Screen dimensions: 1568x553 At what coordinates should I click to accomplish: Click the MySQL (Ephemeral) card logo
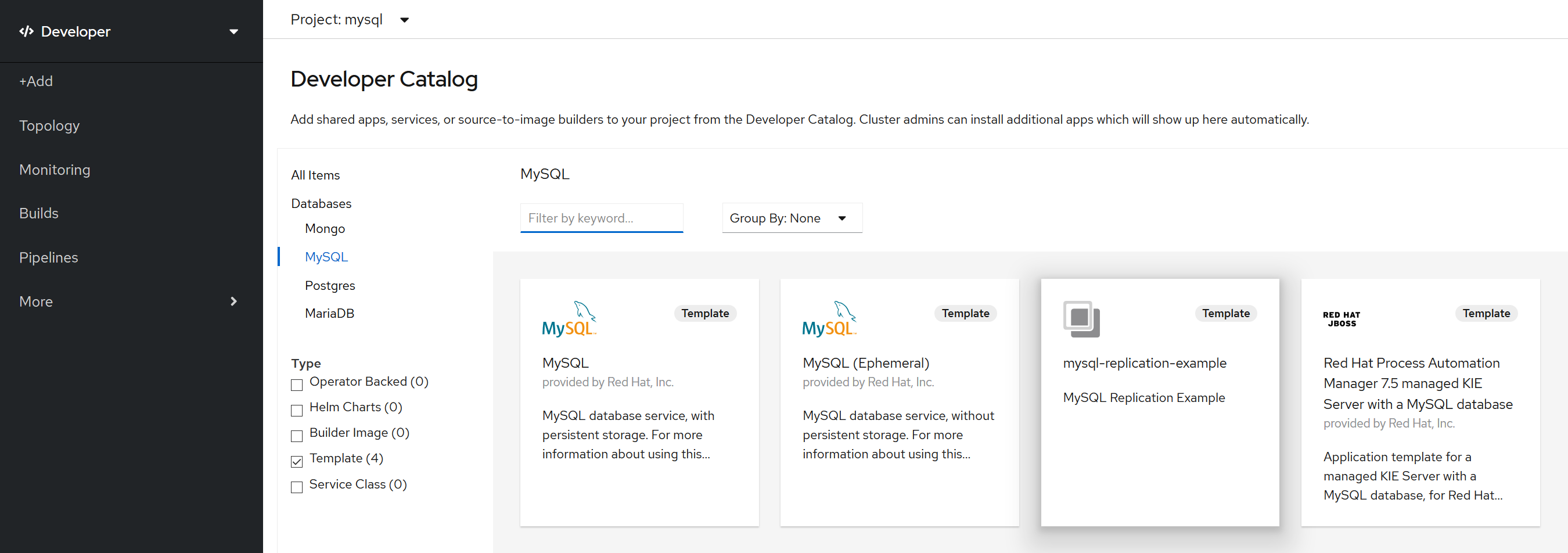pos(829,318)
